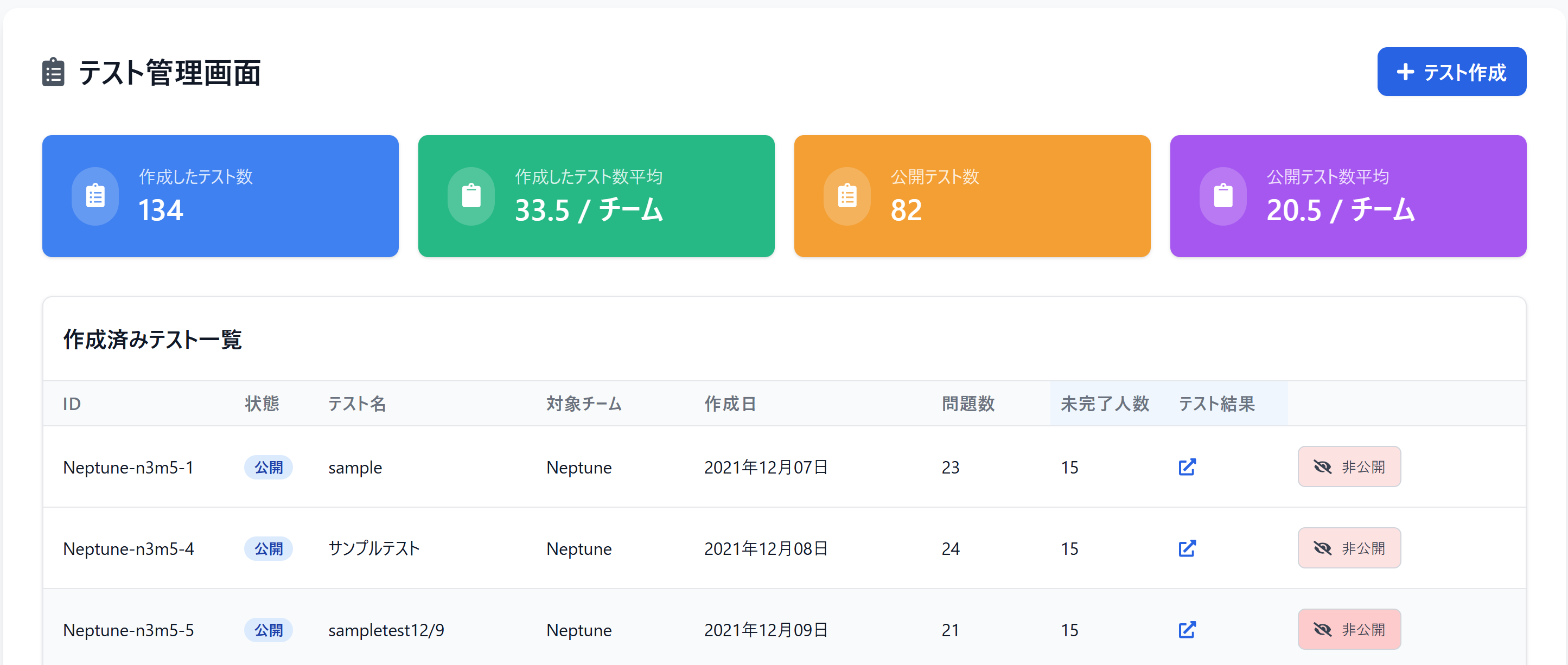Image resolution: width=1568 pixels, height=665 pixels.
Task: Click the 未完了人数 value 15 in the sample row
Action: point(1069,467)
